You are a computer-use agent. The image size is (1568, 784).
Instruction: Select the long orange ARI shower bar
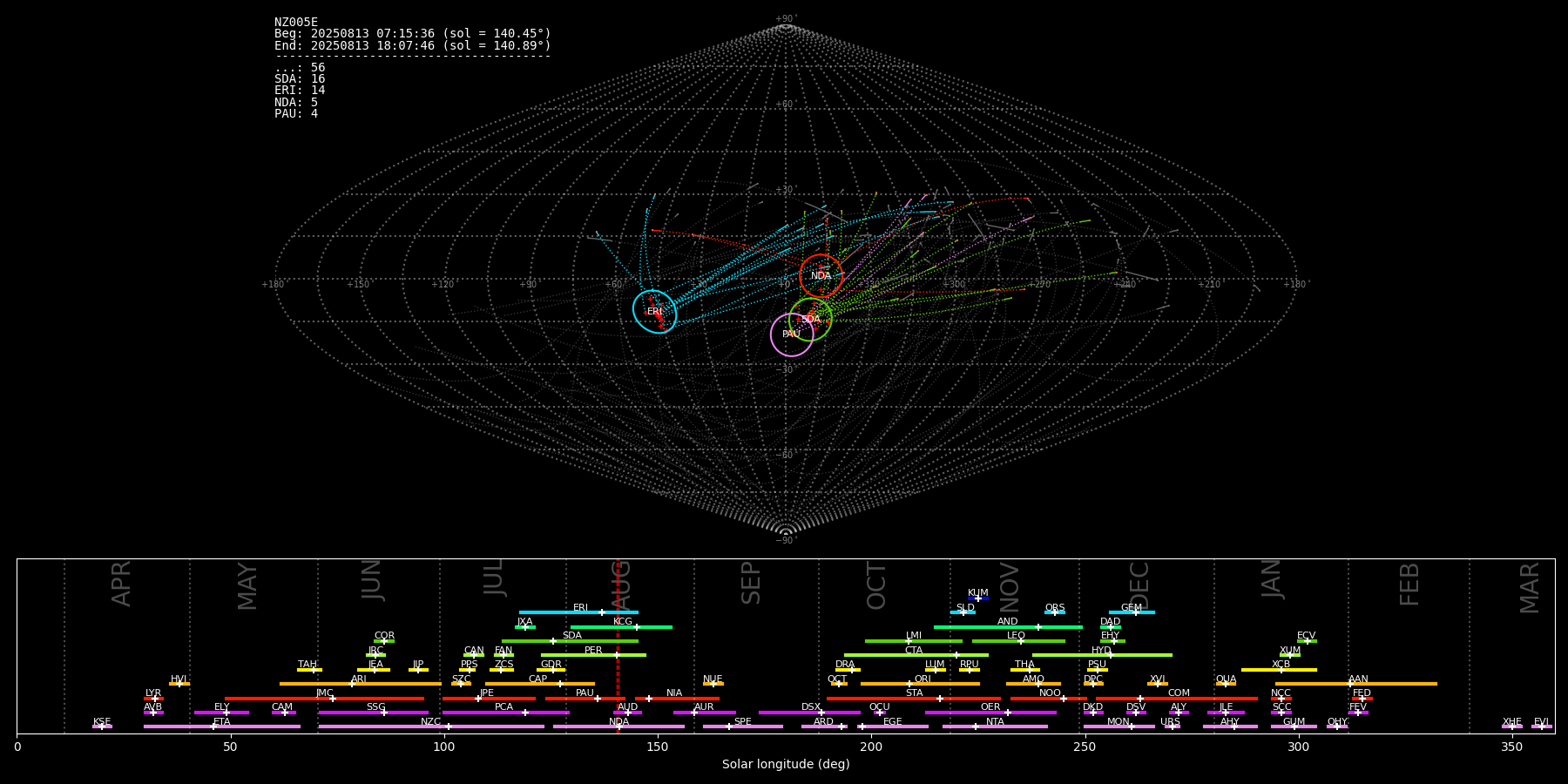(361, 684)
